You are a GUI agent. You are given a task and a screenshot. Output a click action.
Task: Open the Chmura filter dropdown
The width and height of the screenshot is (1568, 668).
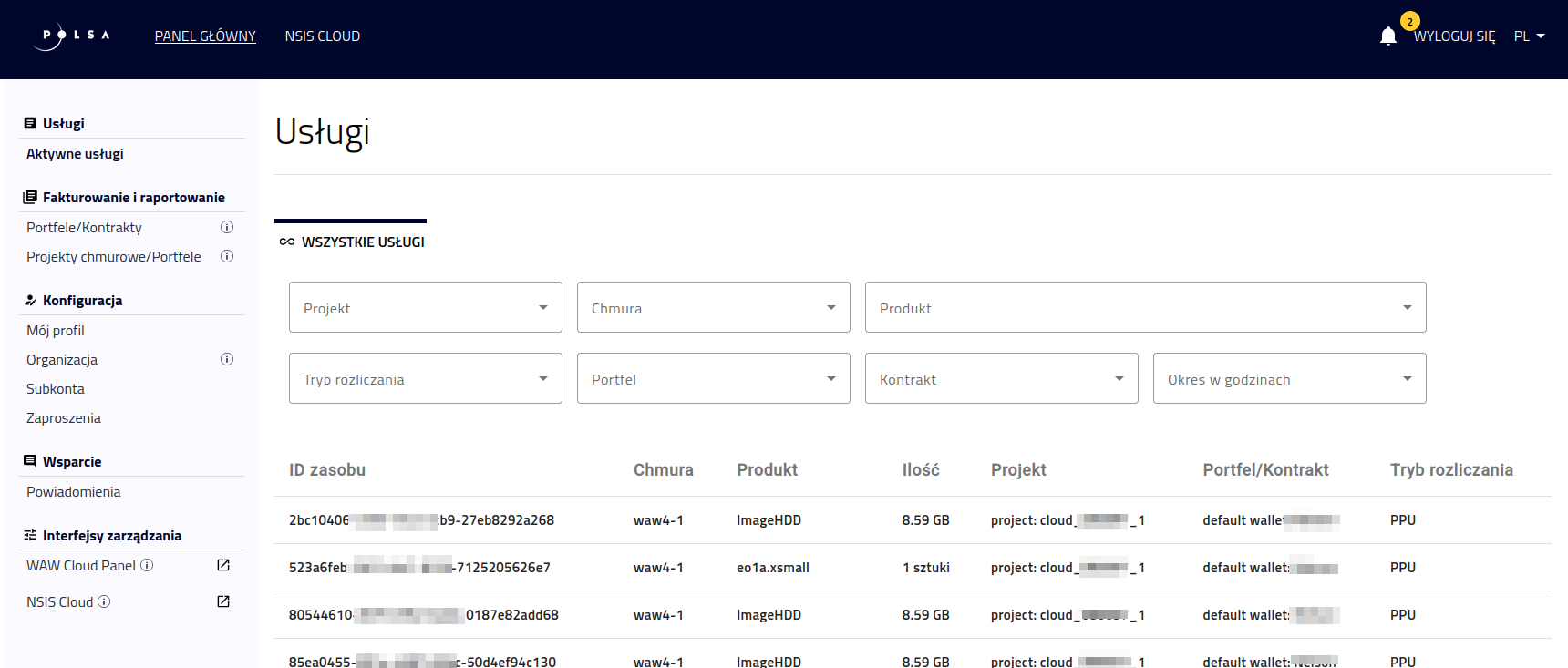(713, 308)
